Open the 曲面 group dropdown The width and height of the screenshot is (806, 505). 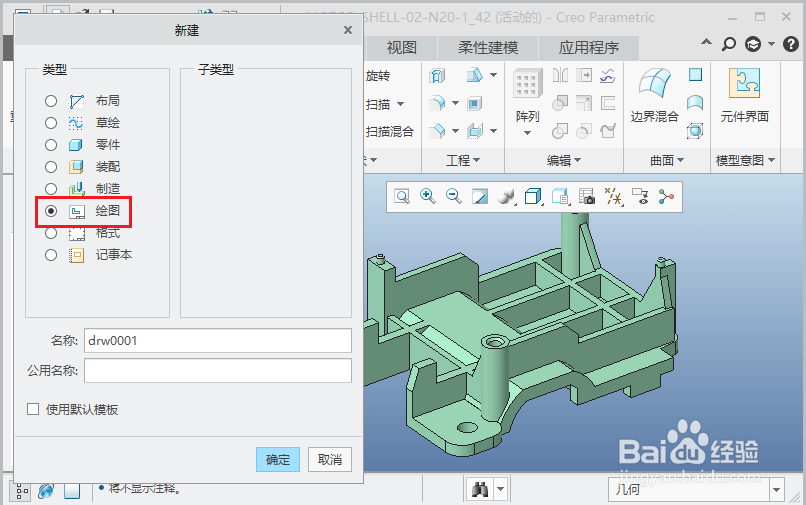point(667,160)
